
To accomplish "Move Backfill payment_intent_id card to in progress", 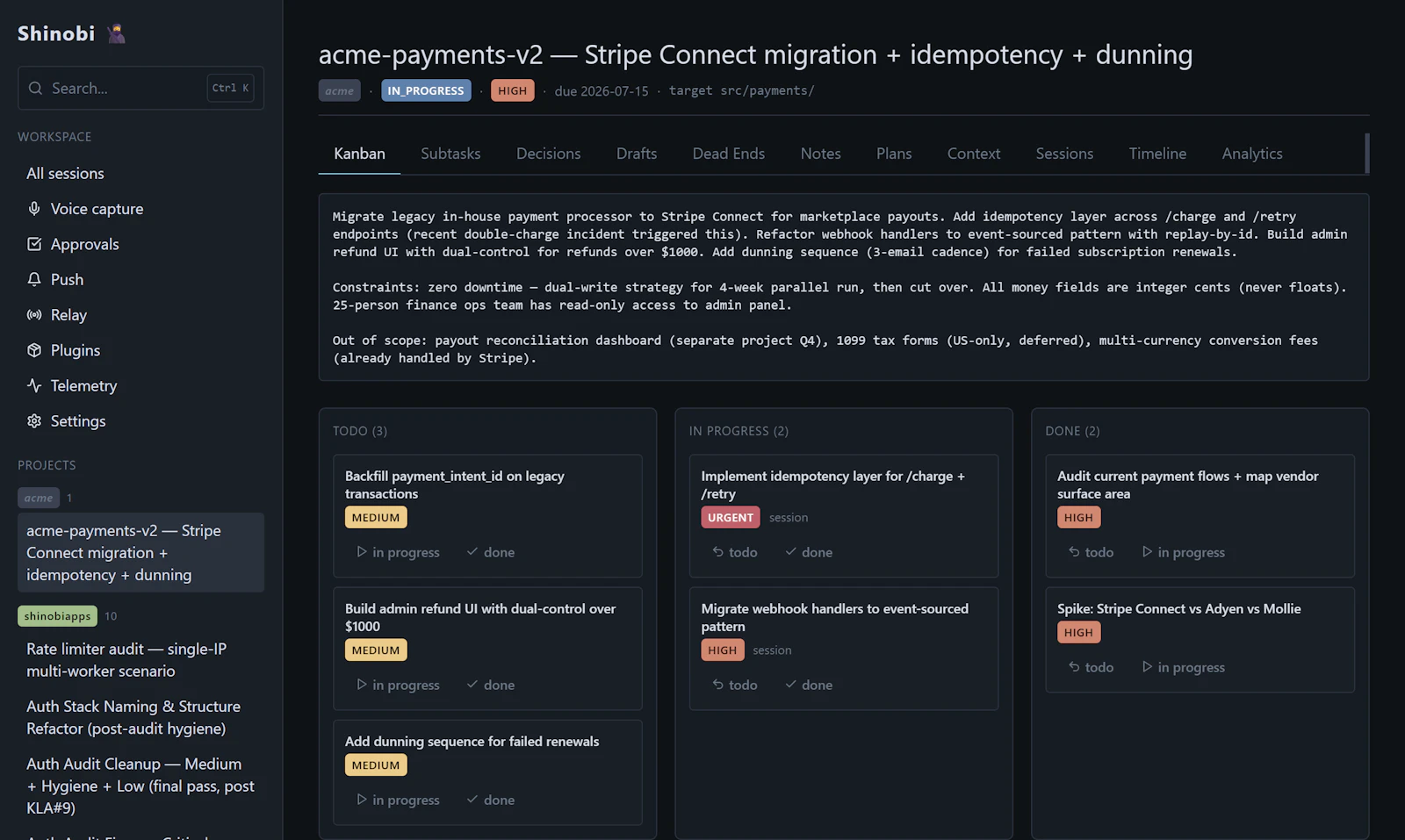I will (x=398, y=552).
